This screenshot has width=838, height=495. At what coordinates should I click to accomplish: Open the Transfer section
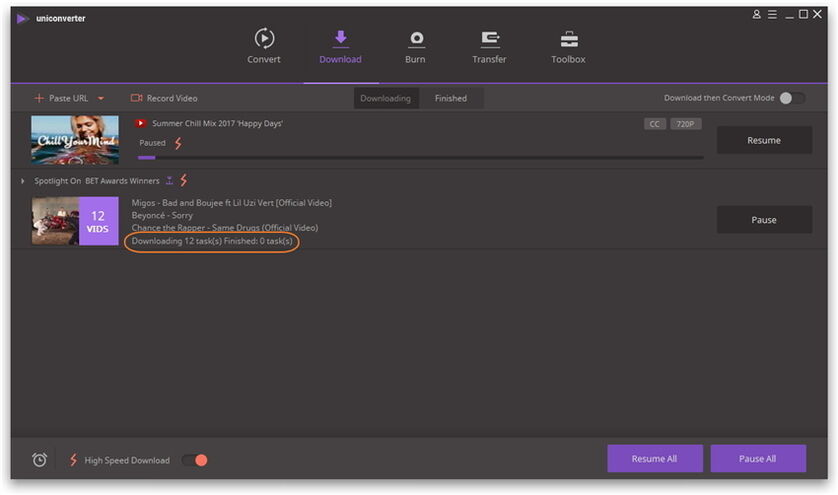(489, 46)
